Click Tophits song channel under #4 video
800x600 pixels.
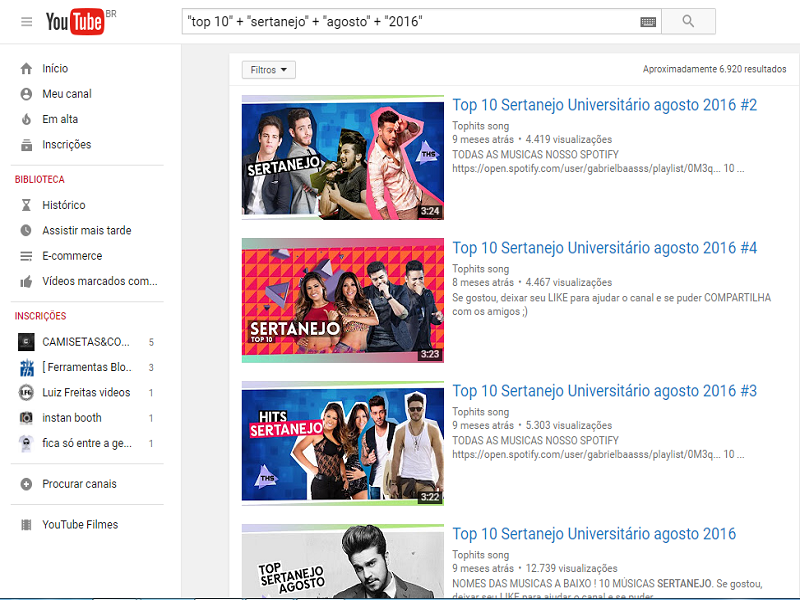coord(481,268)
